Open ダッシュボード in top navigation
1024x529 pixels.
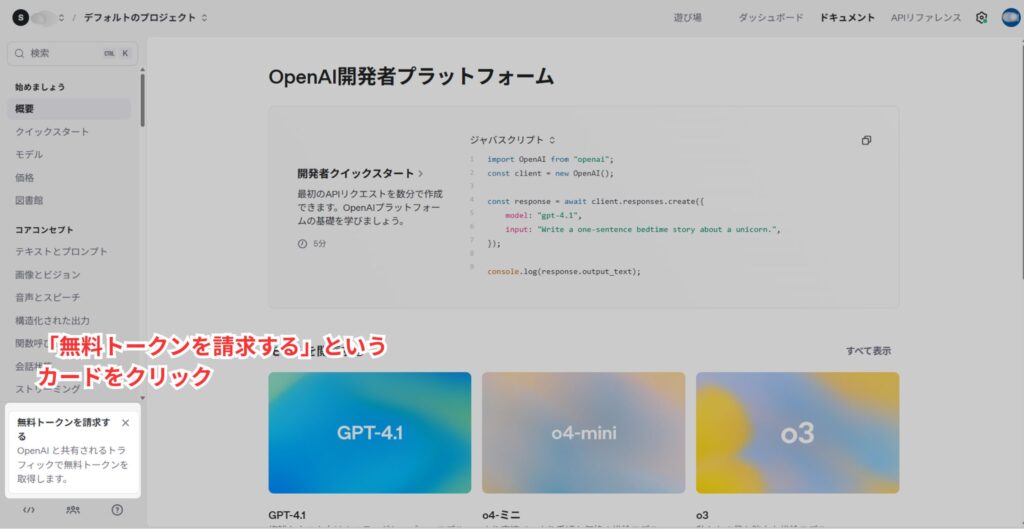point(771,18)
